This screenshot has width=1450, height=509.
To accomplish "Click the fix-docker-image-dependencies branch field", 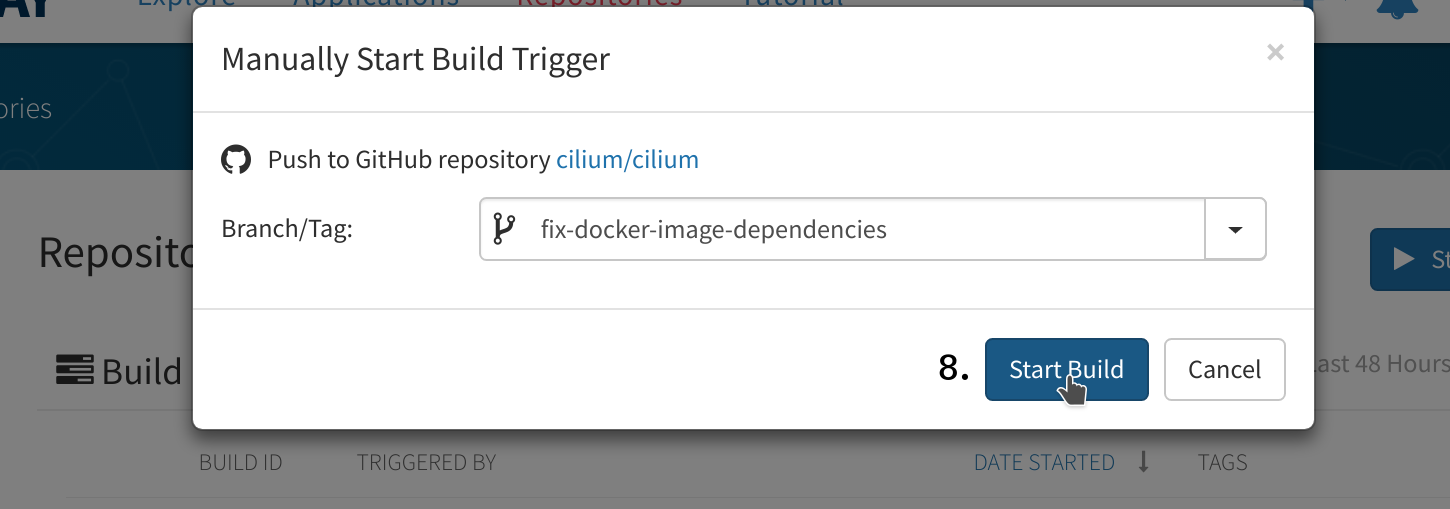I will [843, 230].
